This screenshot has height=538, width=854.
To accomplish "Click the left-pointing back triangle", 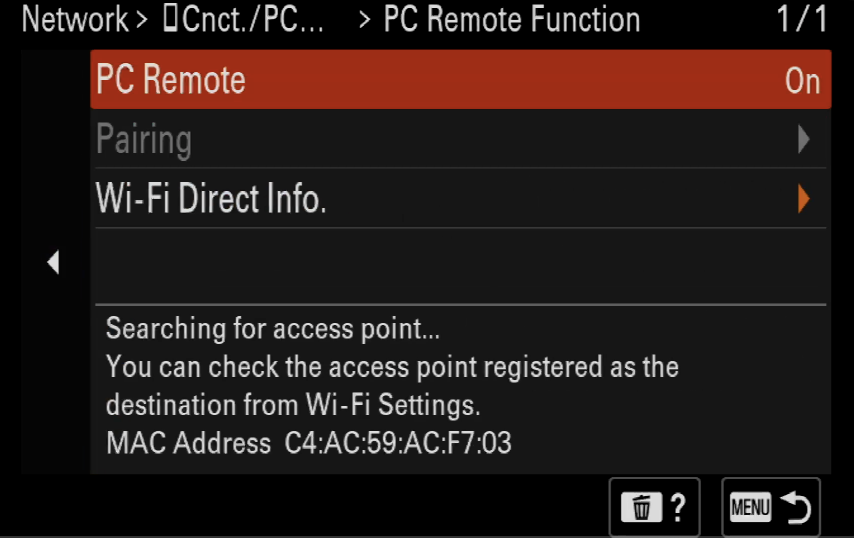I will 53,262.
